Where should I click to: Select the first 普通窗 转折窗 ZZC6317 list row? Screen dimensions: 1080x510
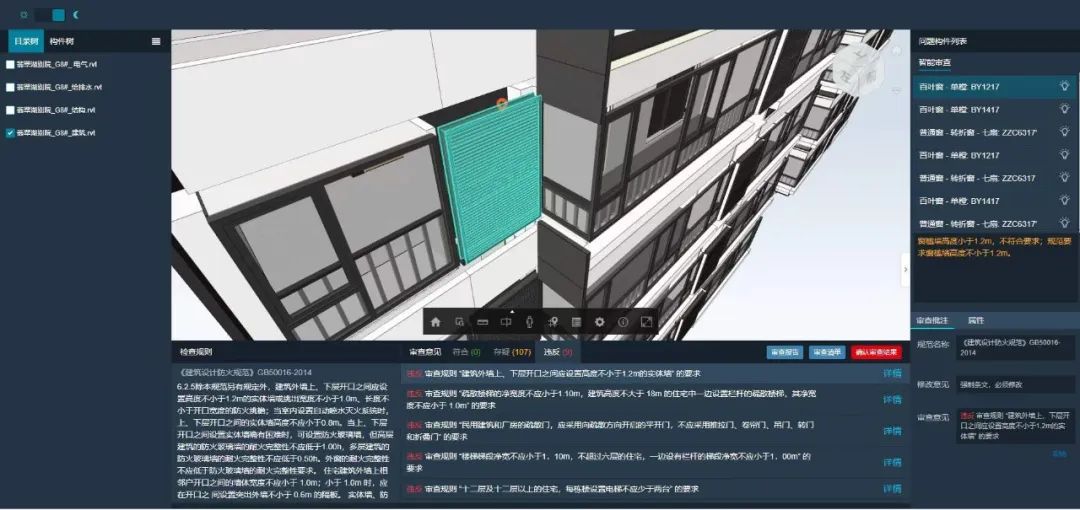(x=995, y=132)
